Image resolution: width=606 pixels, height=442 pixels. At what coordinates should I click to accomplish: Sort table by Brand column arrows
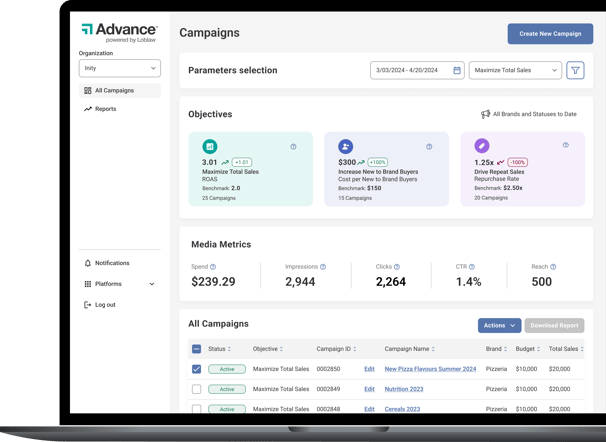(505, 349)
